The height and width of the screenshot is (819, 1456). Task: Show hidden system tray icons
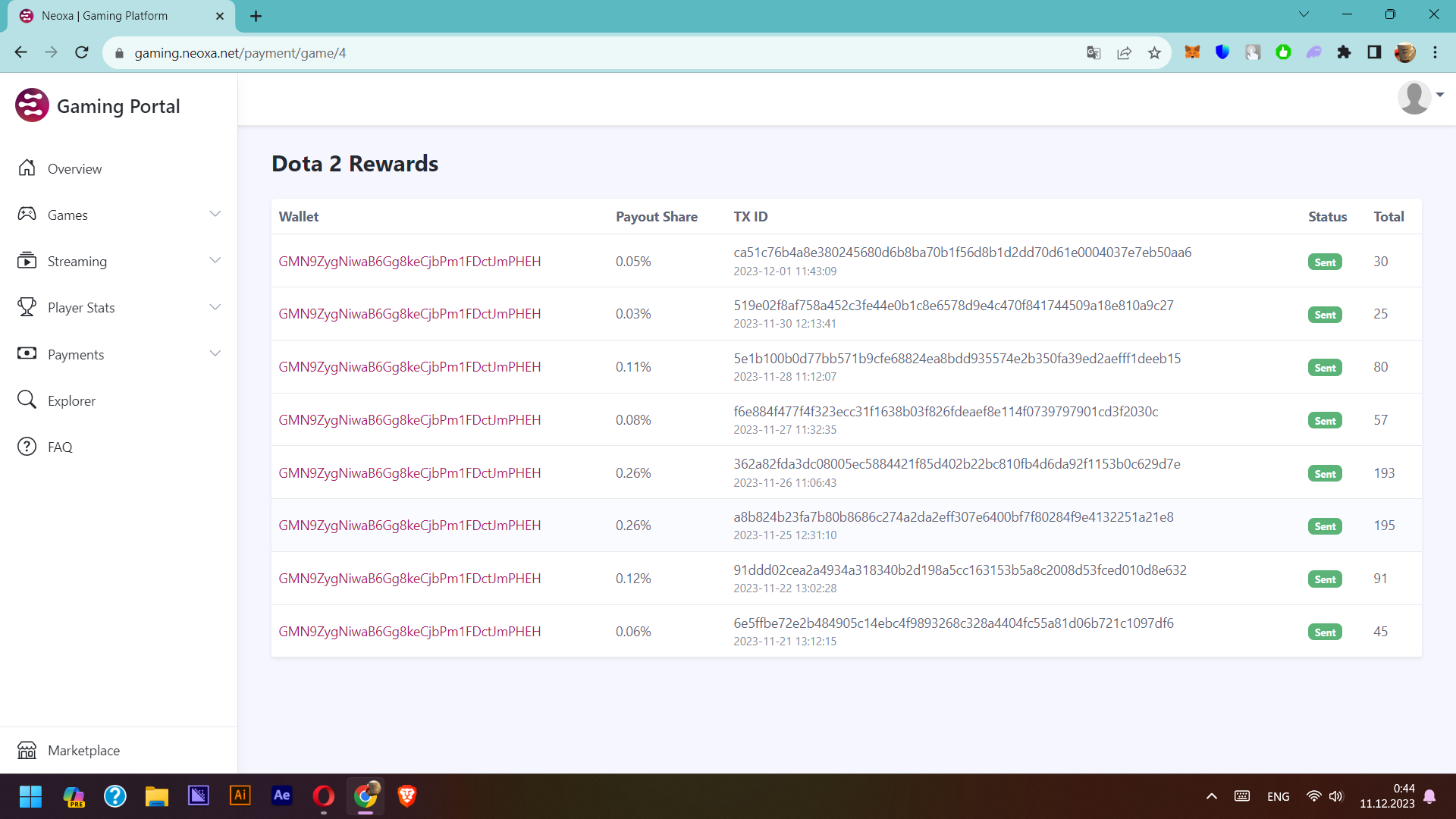1212,796
